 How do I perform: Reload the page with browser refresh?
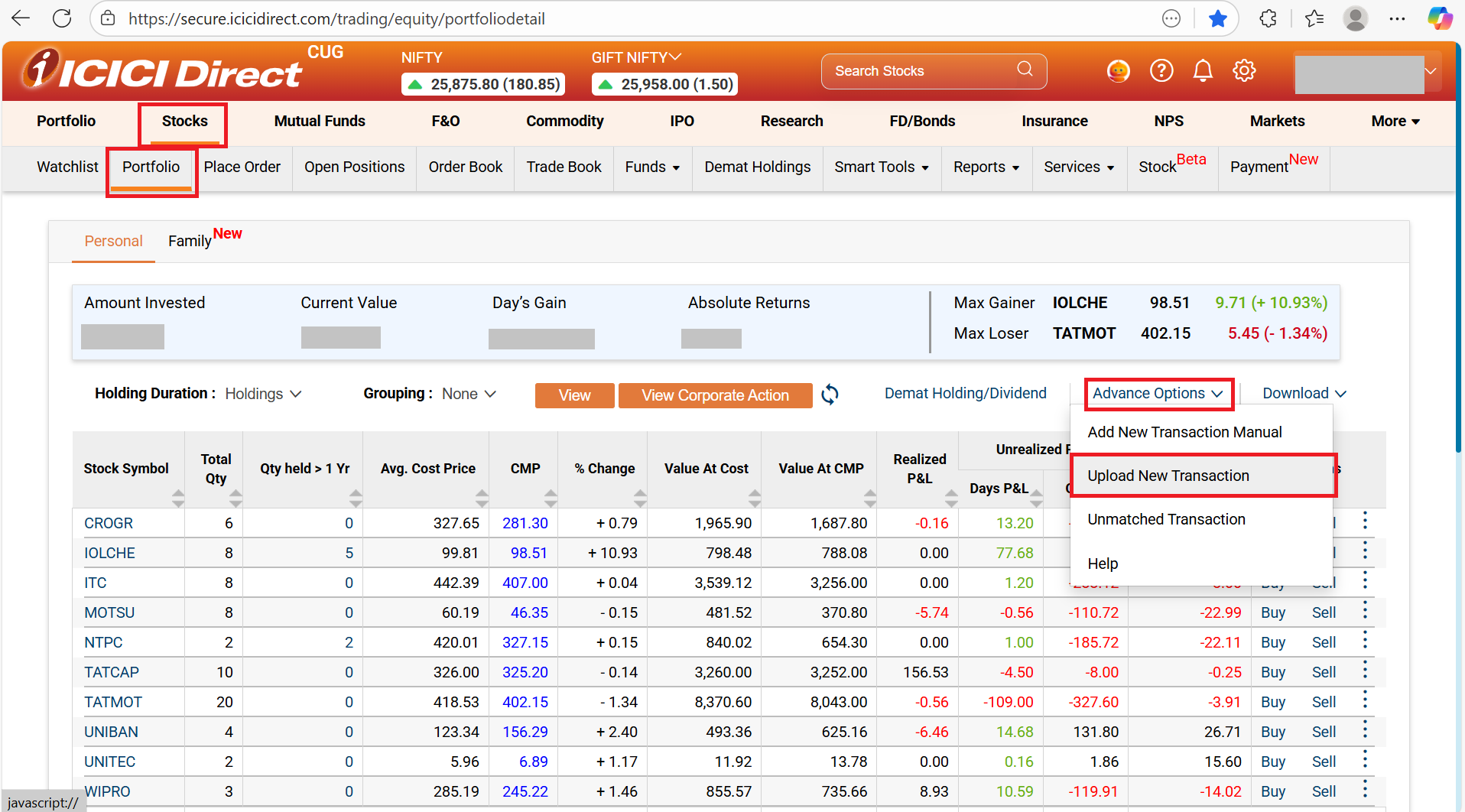pyautogui.click(x=62, y=18)
